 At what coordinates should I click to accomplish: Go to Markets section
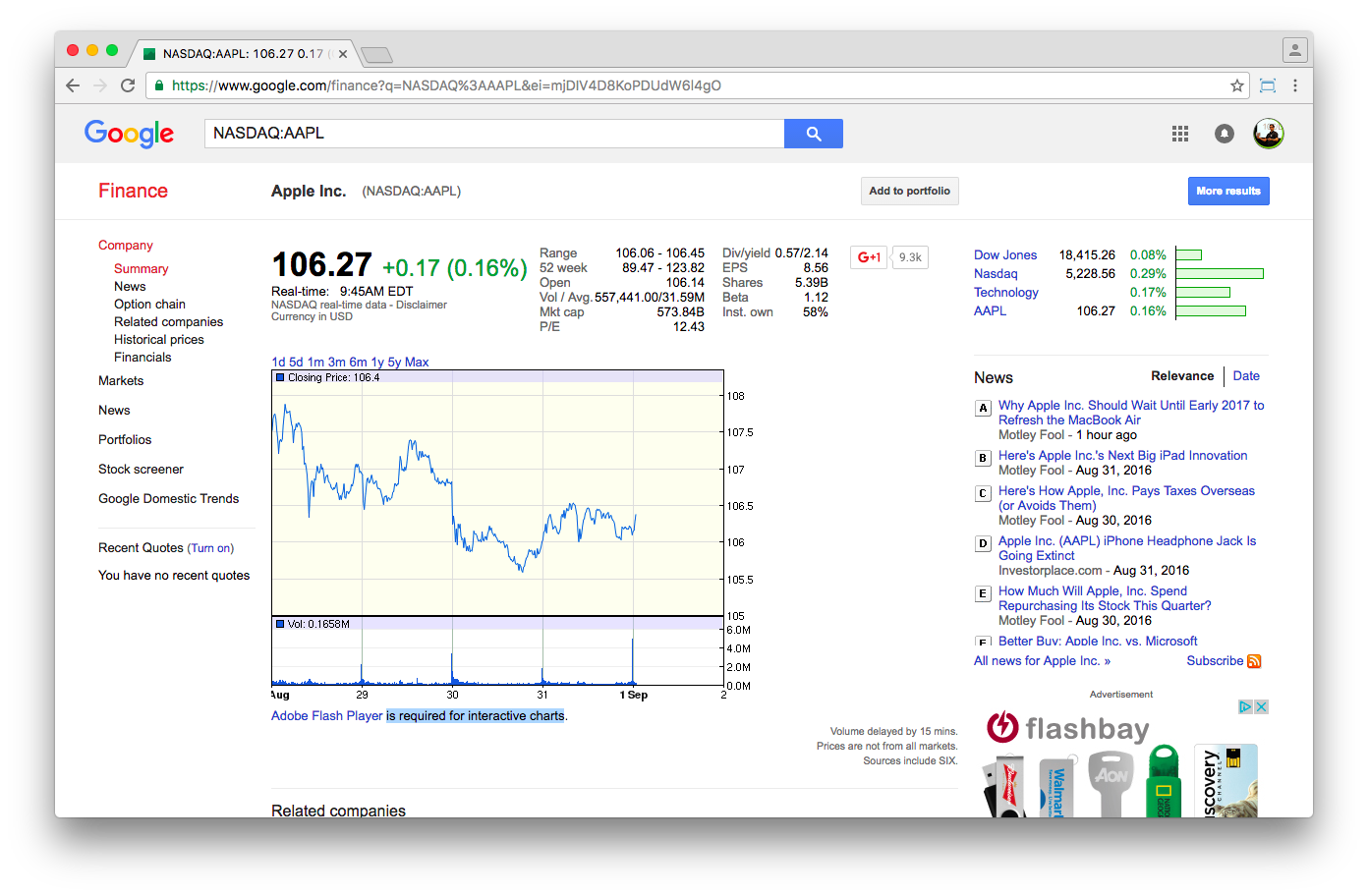tap(121, 381)
